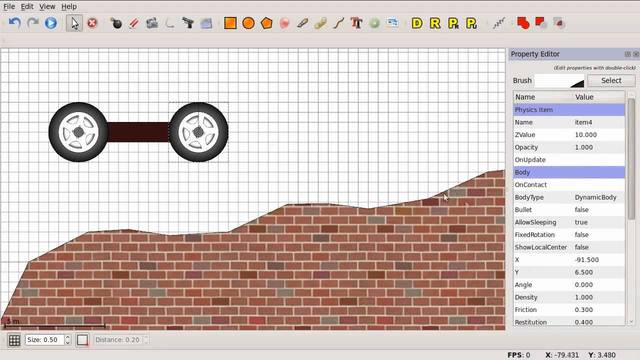Adjust the Distance stepper arrows
640x360 pixels.
(146, 340)
